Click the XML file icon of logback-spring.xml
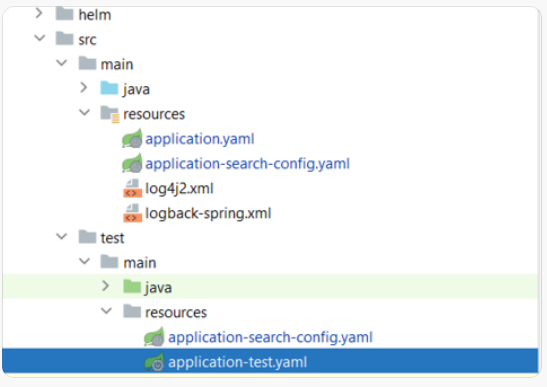547x387 pixels. pyautogui.click(x=133, y=213)
